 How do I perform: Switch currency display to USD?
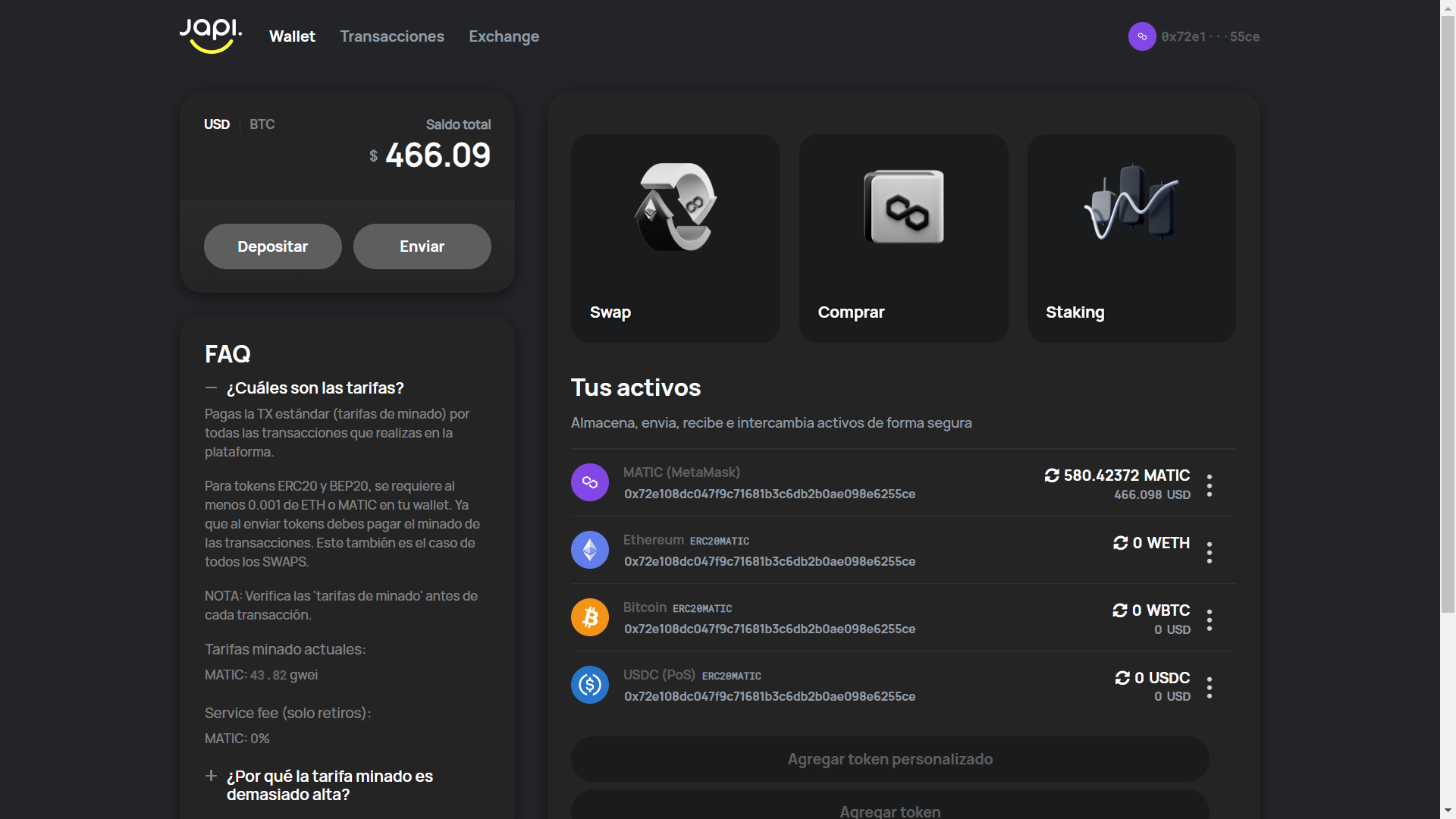click(x=216, y=124)
